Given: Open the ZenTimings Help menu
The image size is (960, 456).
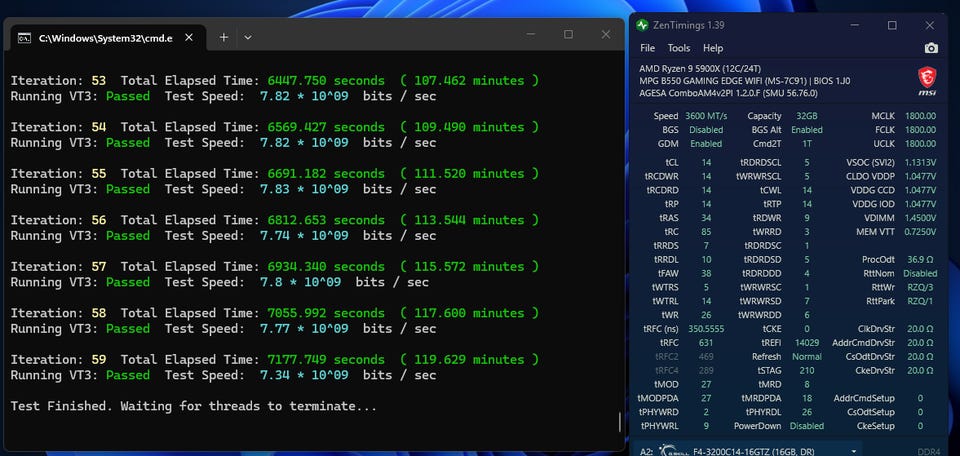Looking at the screenshot, I should pyautogui.click(x=713, y=48).
